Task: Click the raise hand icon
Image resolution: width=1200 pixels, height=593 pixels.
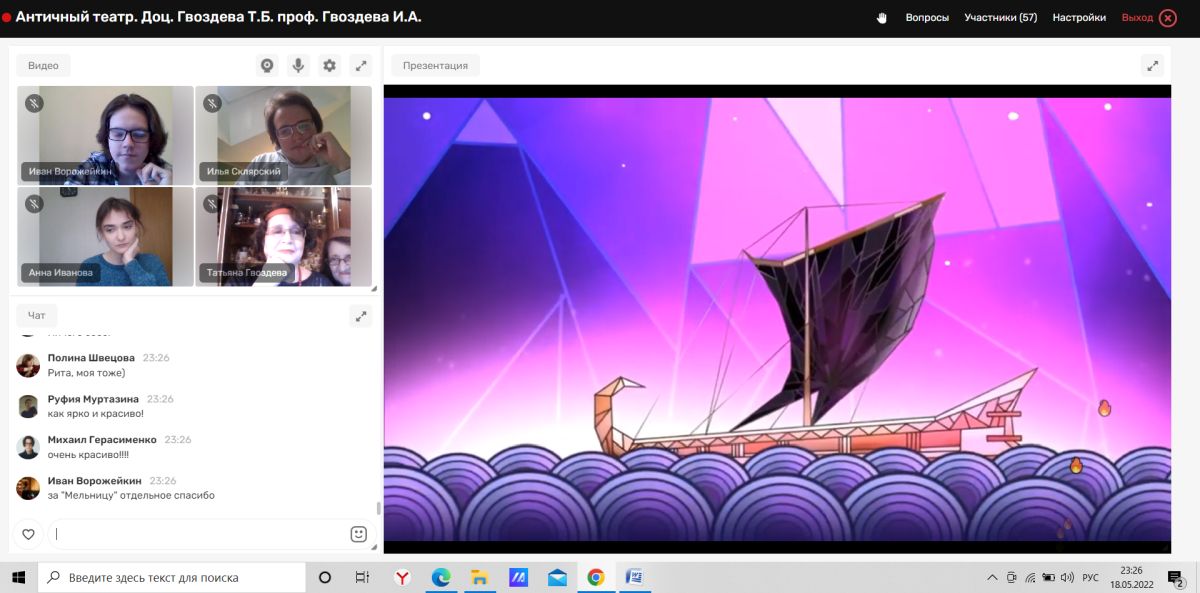Action: pos(881,18)
